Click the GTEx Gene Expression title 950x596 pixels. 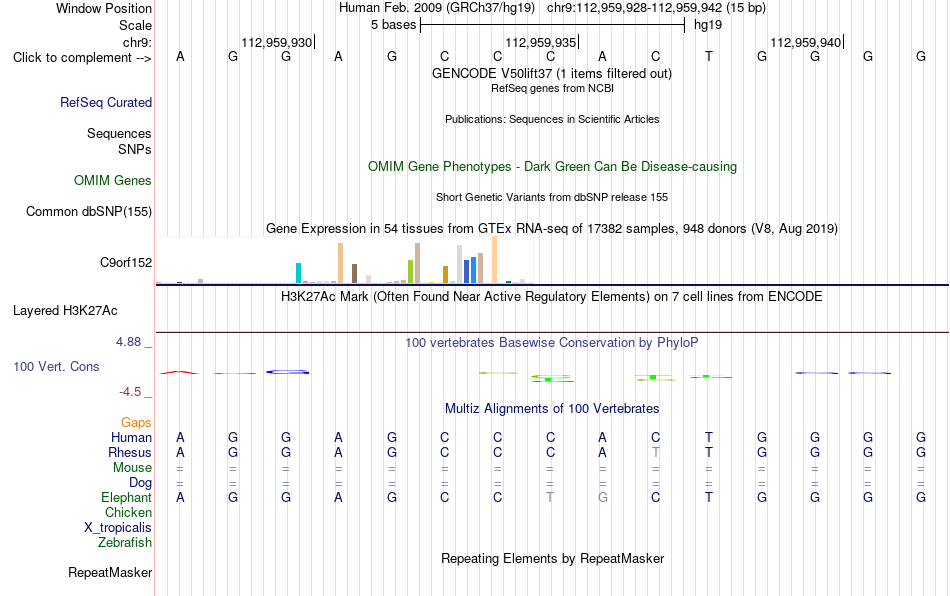(552, 228)
